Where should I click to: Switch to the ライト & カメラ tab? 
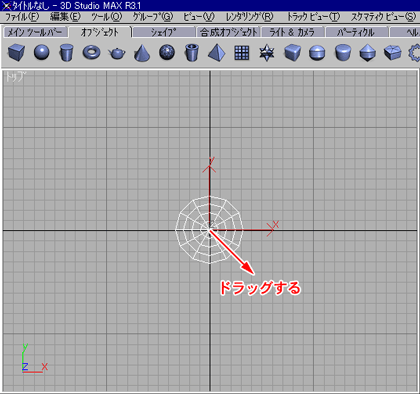292,32
